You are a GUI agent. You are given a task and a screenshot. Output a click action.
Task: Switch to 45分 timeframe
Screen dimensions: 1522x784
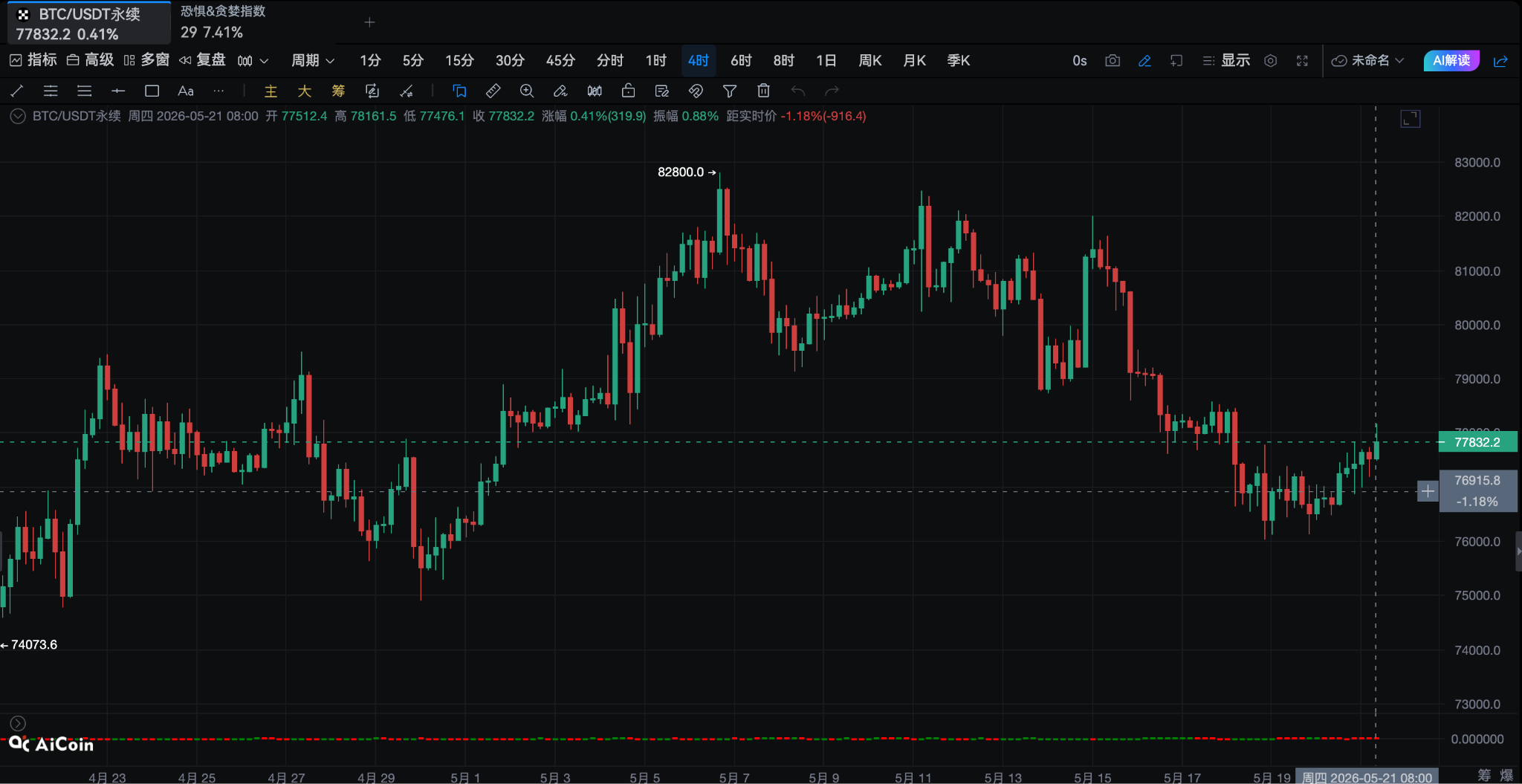(560, 60)
